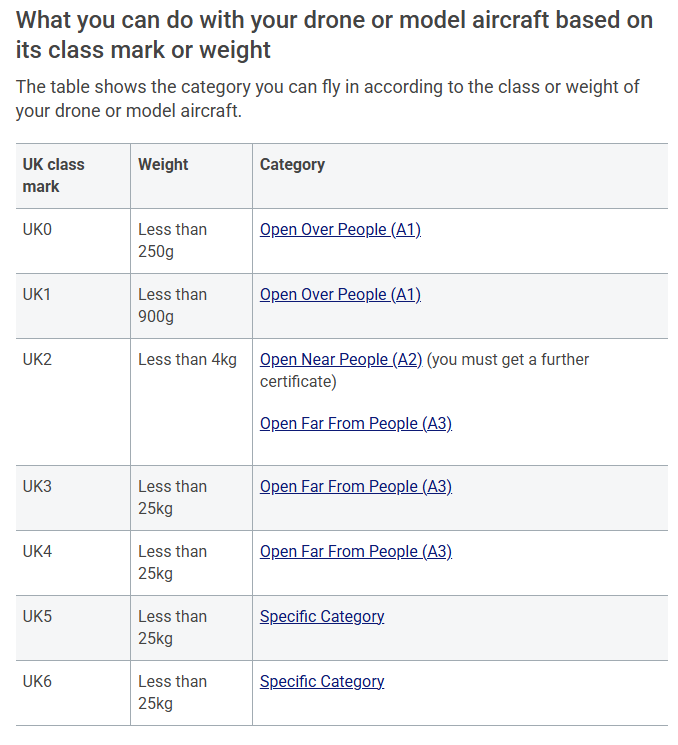Viewport: 678px width, 745px height.
Task: Click the UK0 class mark cell
Action: (x=37, y=230)
